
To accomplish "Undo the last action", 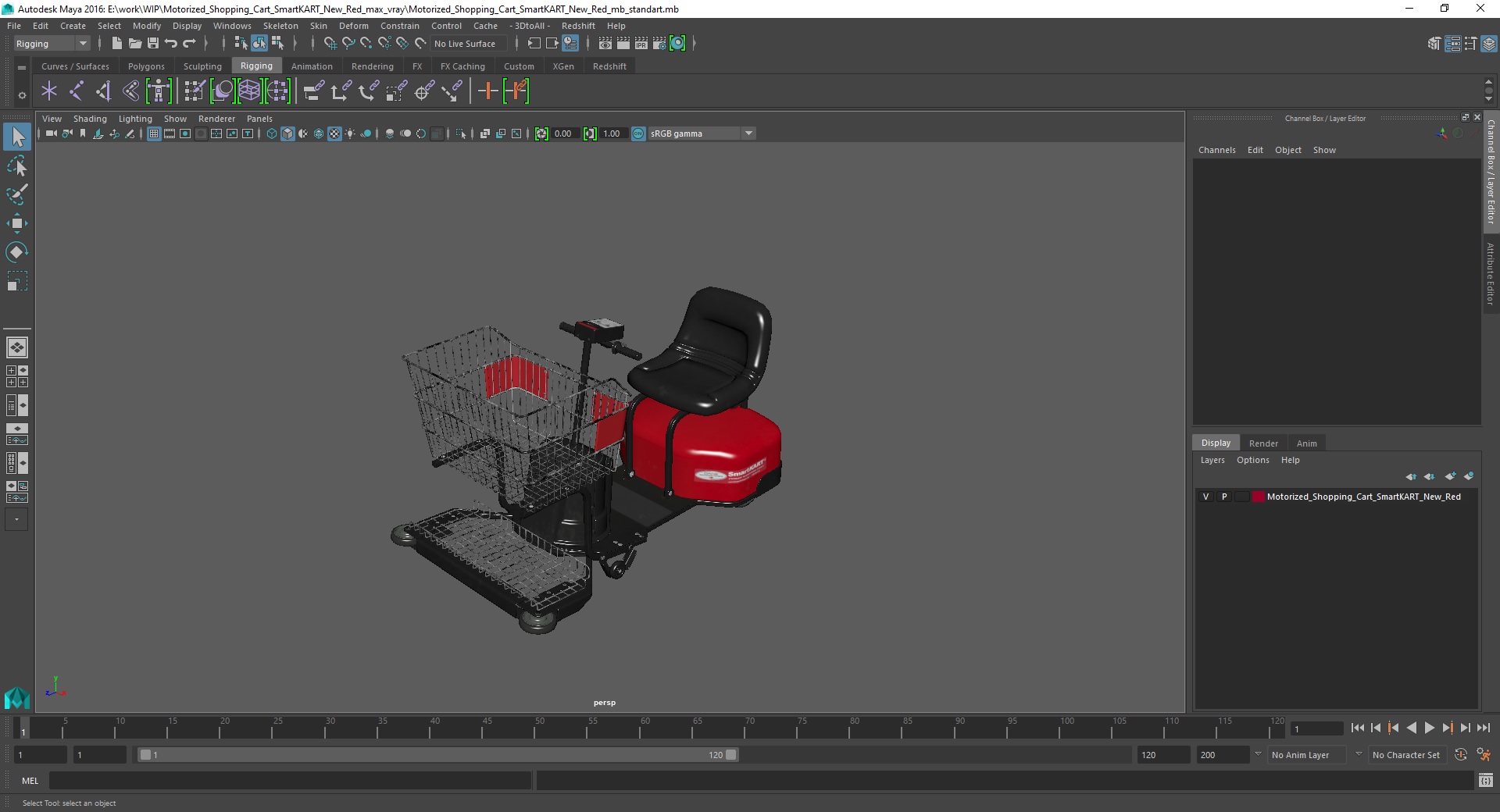I will click(171, 44).
